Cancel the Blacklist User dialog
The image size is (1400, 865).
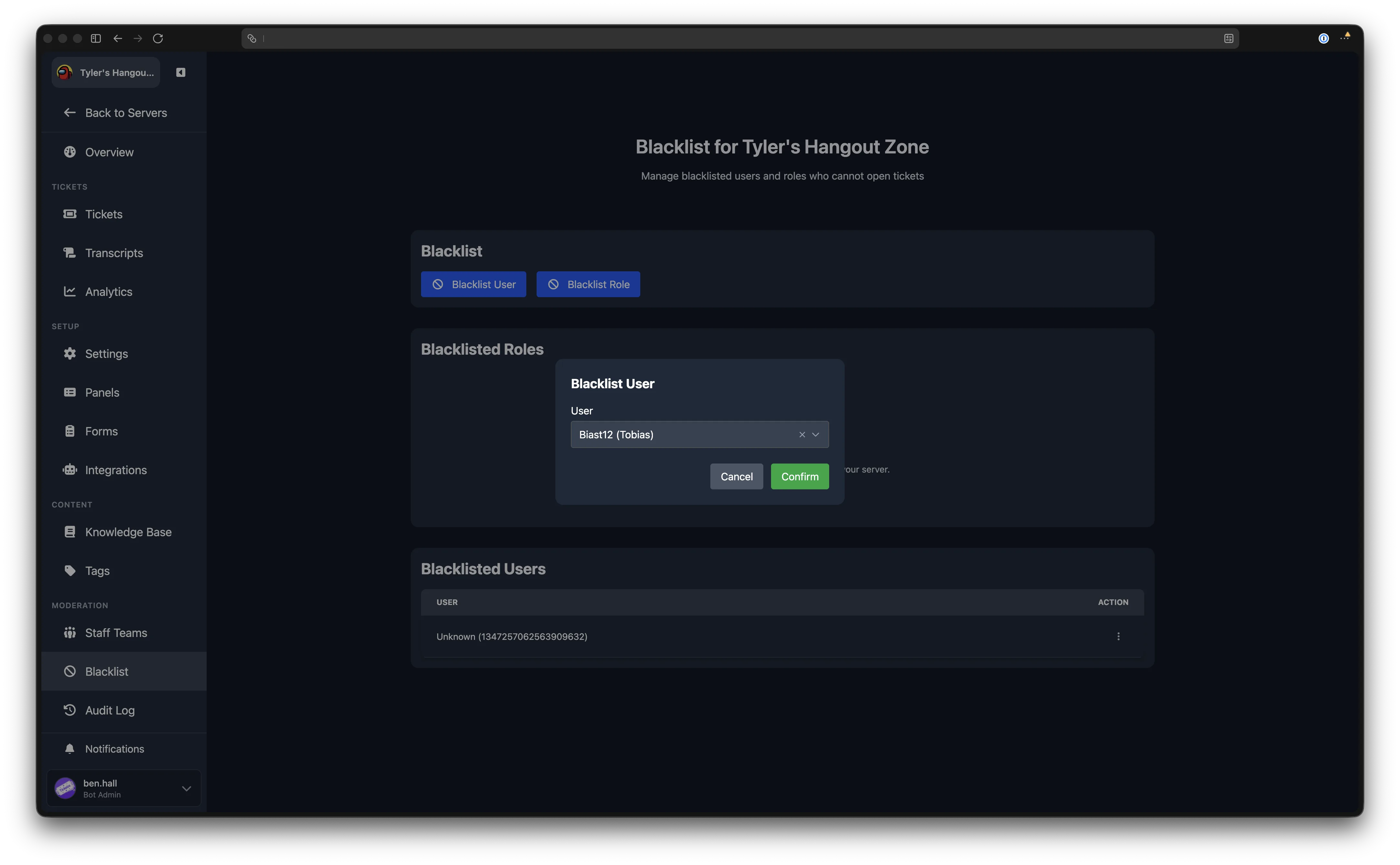[x=736, y=476]
